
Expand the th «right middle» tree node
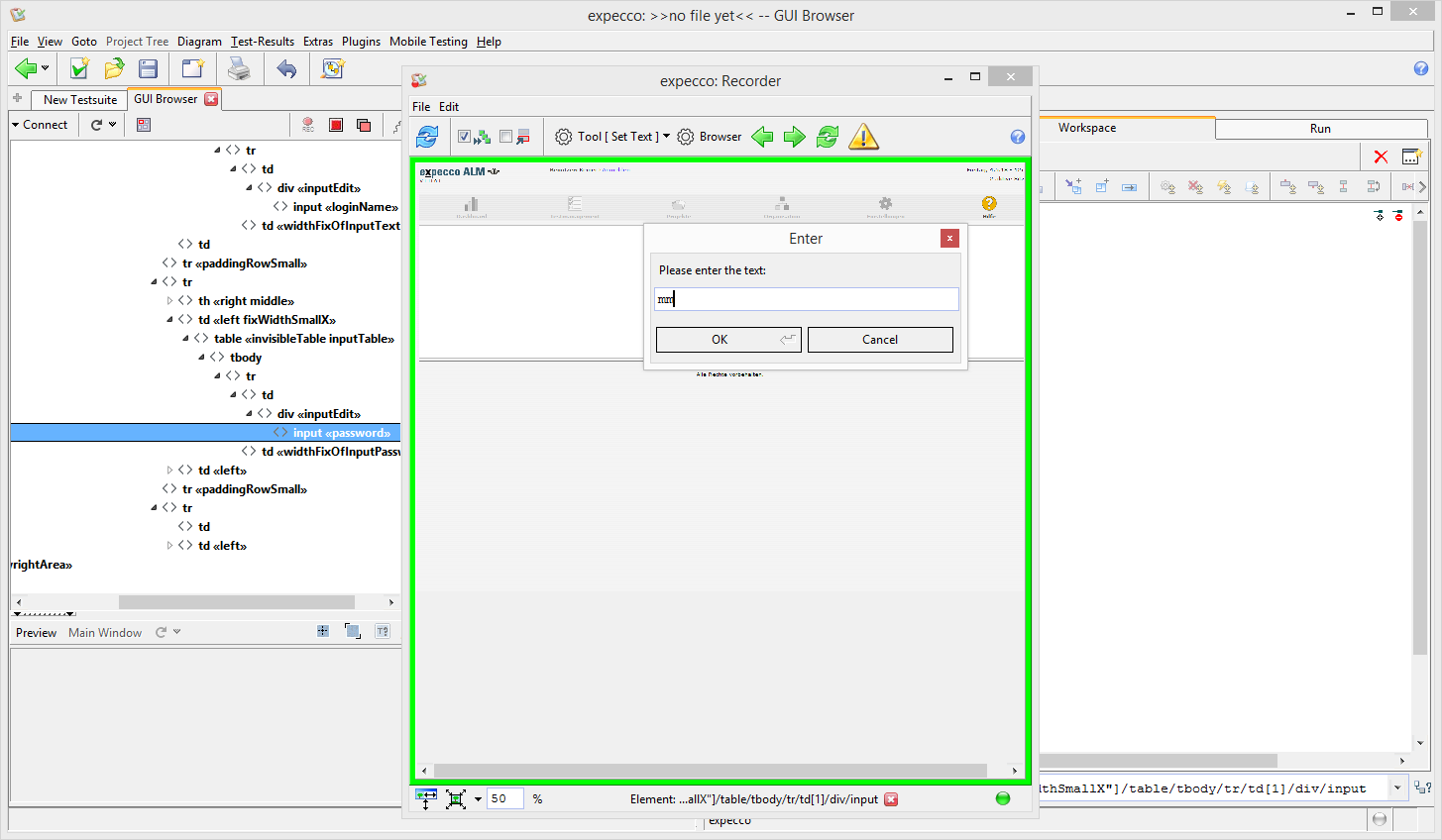(169, 301)
